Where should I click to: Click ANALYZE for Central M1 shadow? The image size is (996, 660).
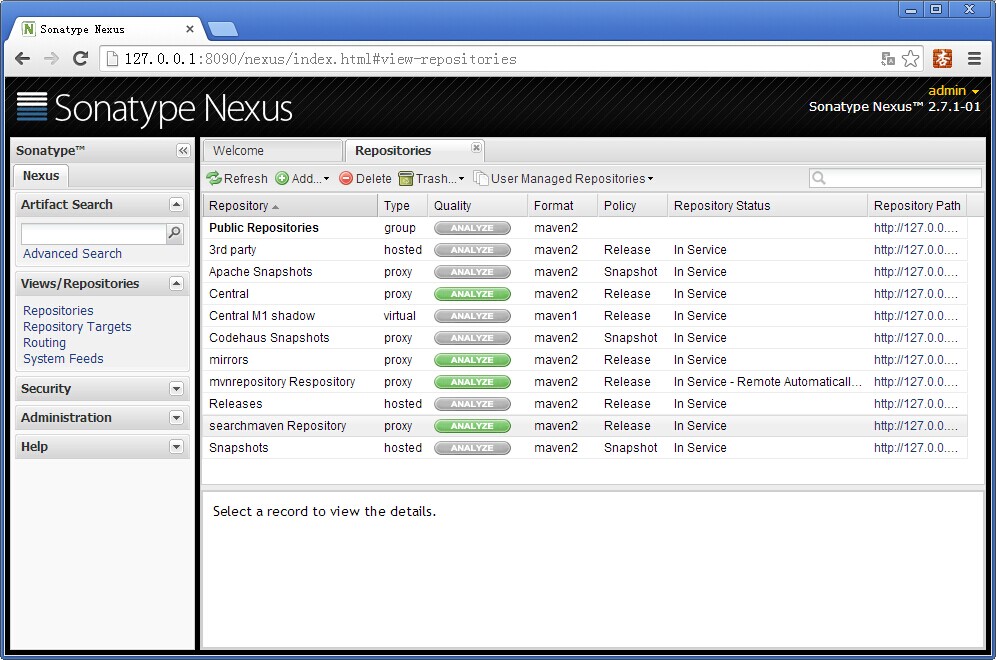(472, 316)
